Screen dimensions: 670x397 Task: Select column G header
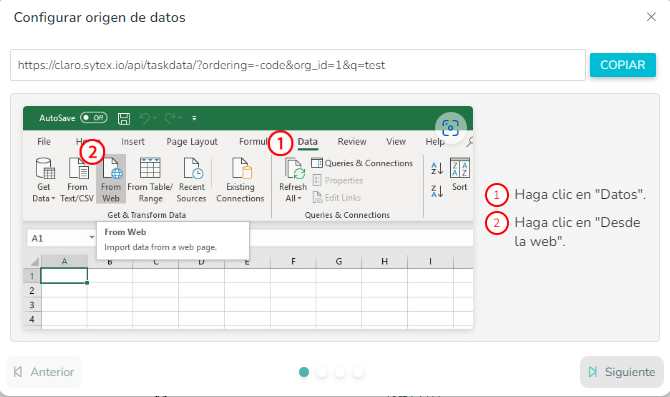pos(339,262)
